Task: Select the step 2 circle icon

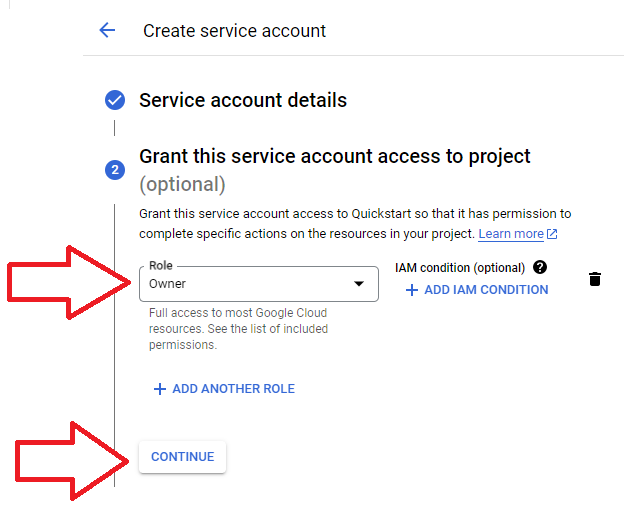Action: 115,170
